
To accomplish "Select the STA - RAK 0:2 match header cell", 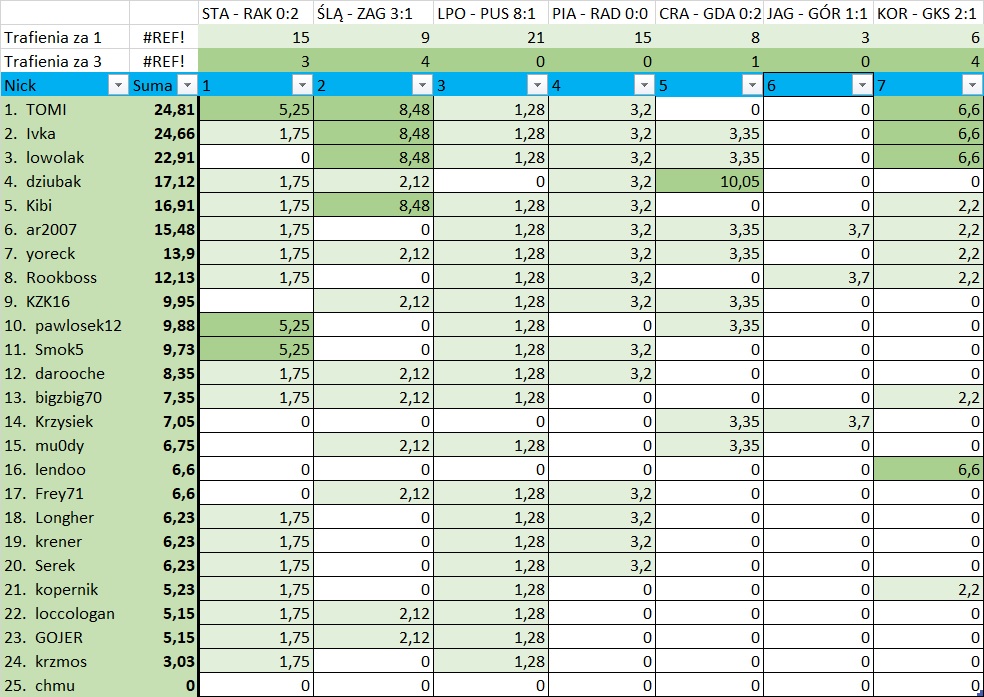I will pos(255,13).
